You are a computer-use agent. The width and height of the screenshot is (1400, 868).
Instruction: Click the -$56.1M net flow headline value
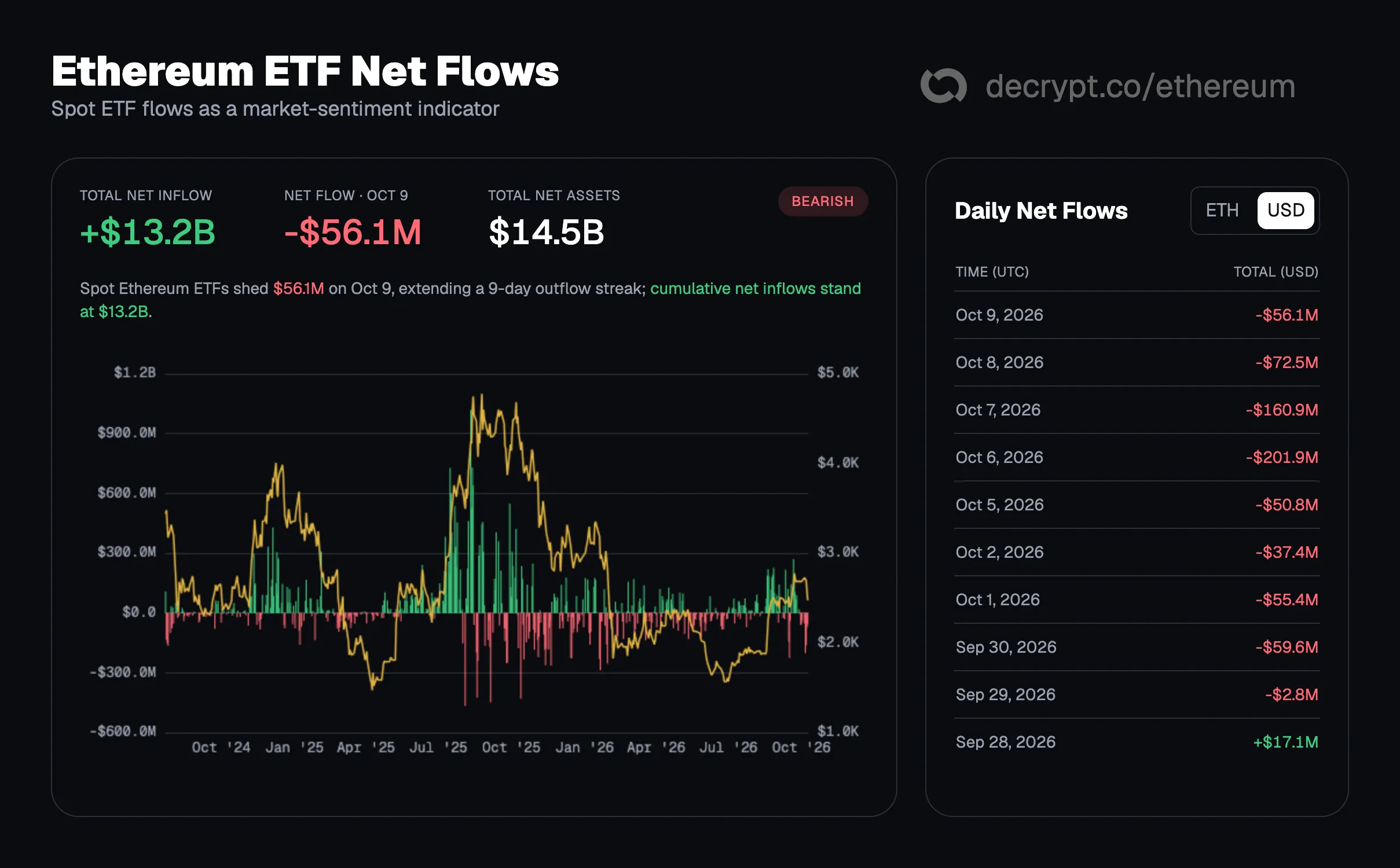coord(353,232)
